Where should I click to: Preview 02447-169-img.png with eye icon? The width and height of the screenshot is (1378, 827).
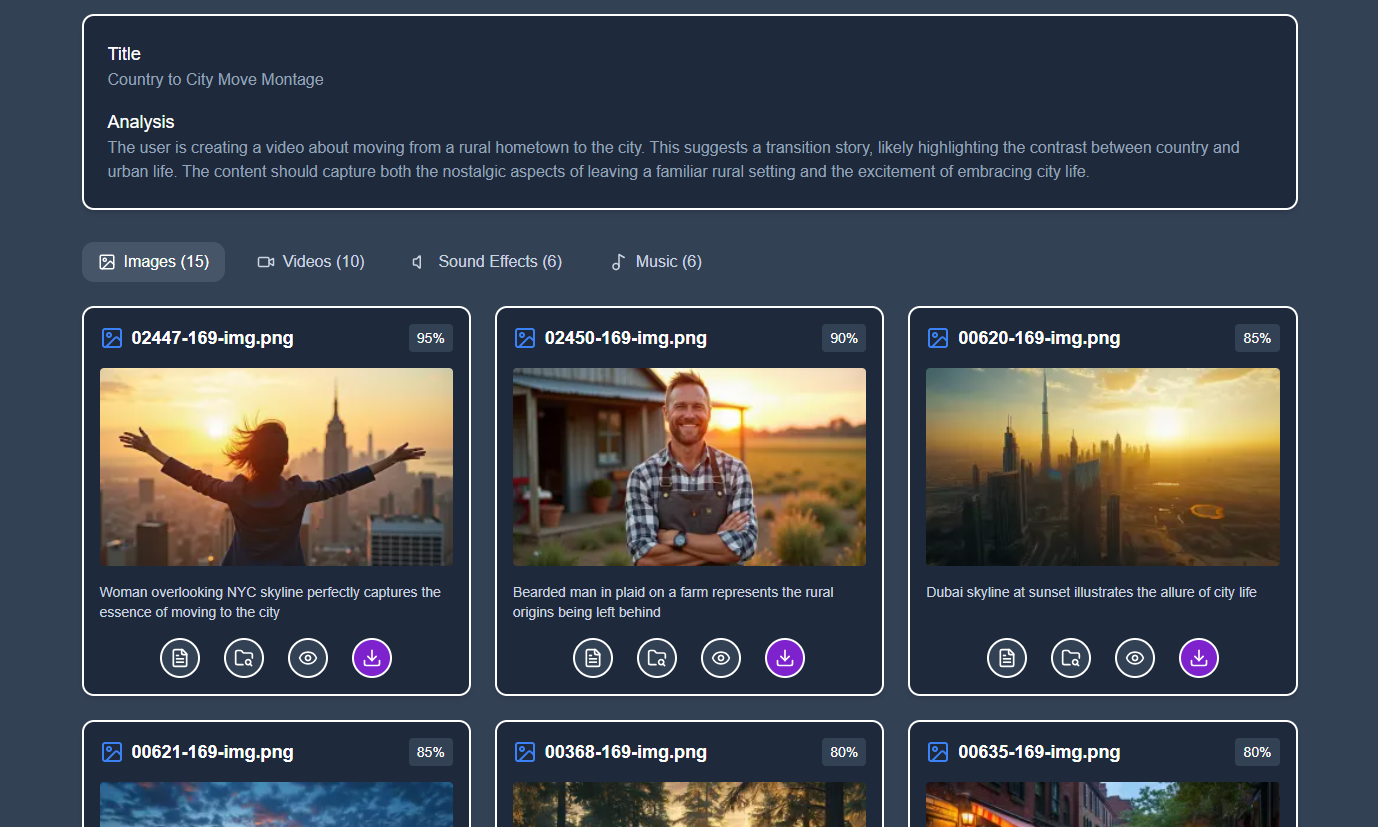pyautogui.click(x=308, y=658)
